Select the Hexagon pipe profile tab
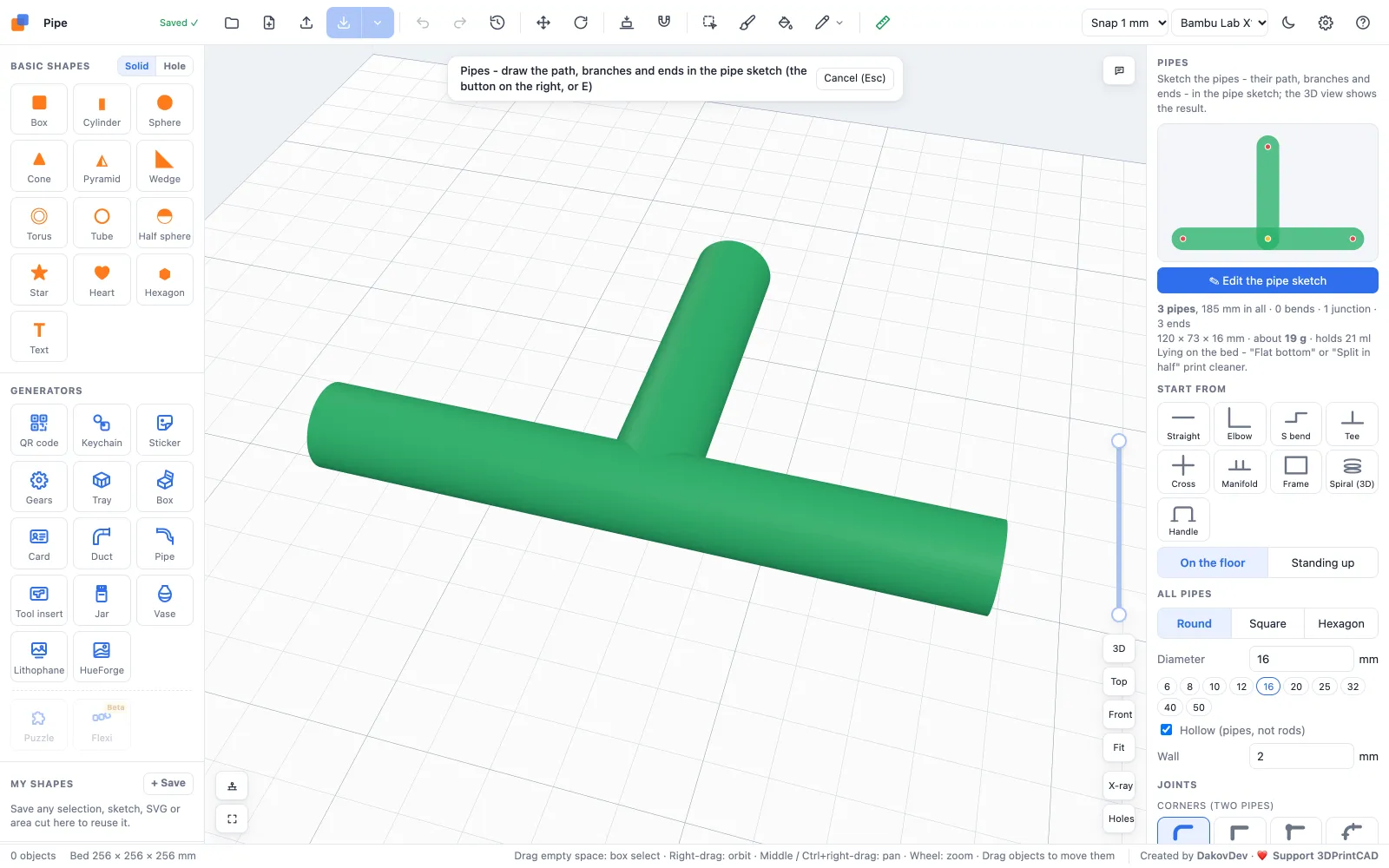 click(x=1340, y=623)
